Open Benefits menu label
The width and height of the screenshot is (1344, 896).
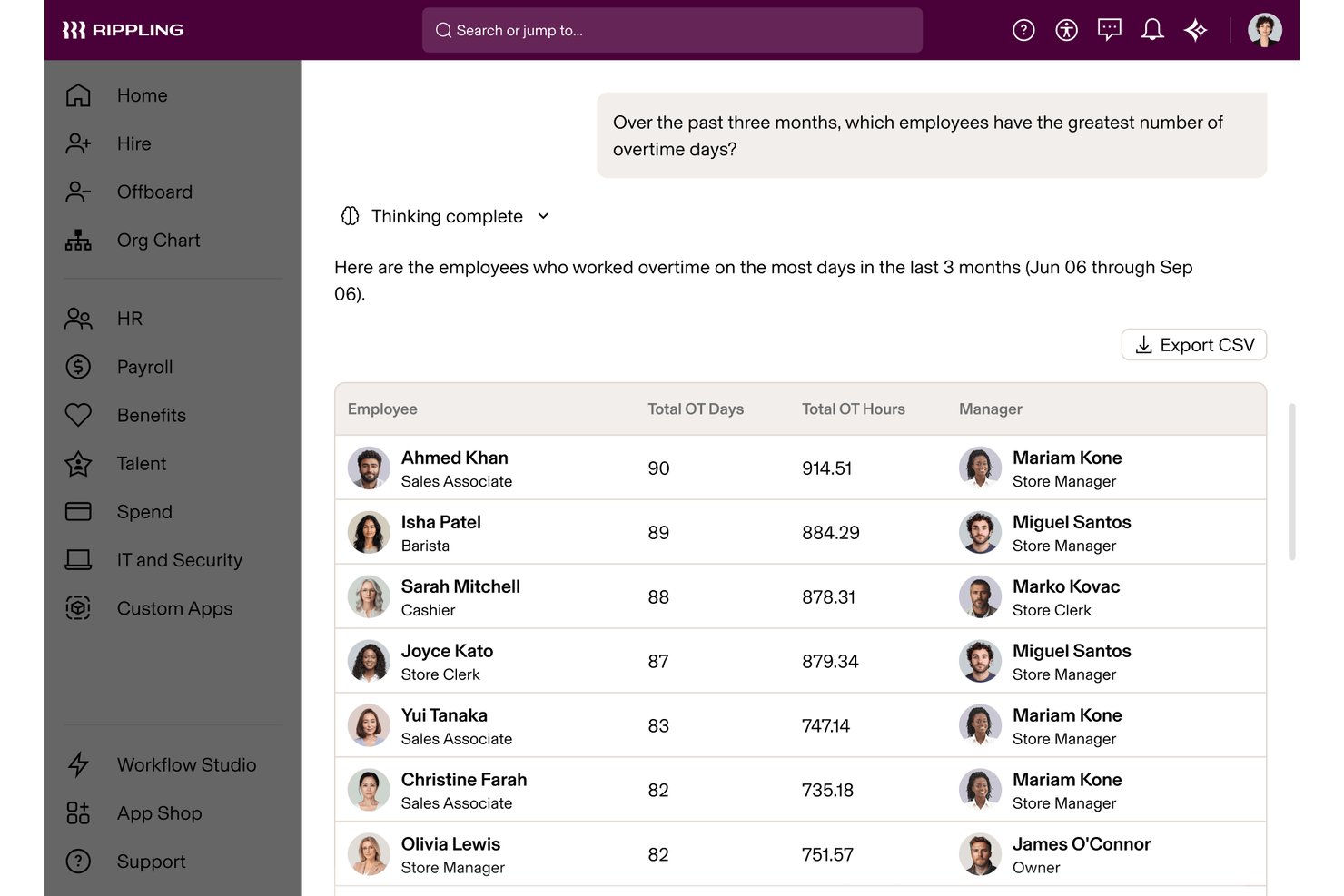pos(152,415)
